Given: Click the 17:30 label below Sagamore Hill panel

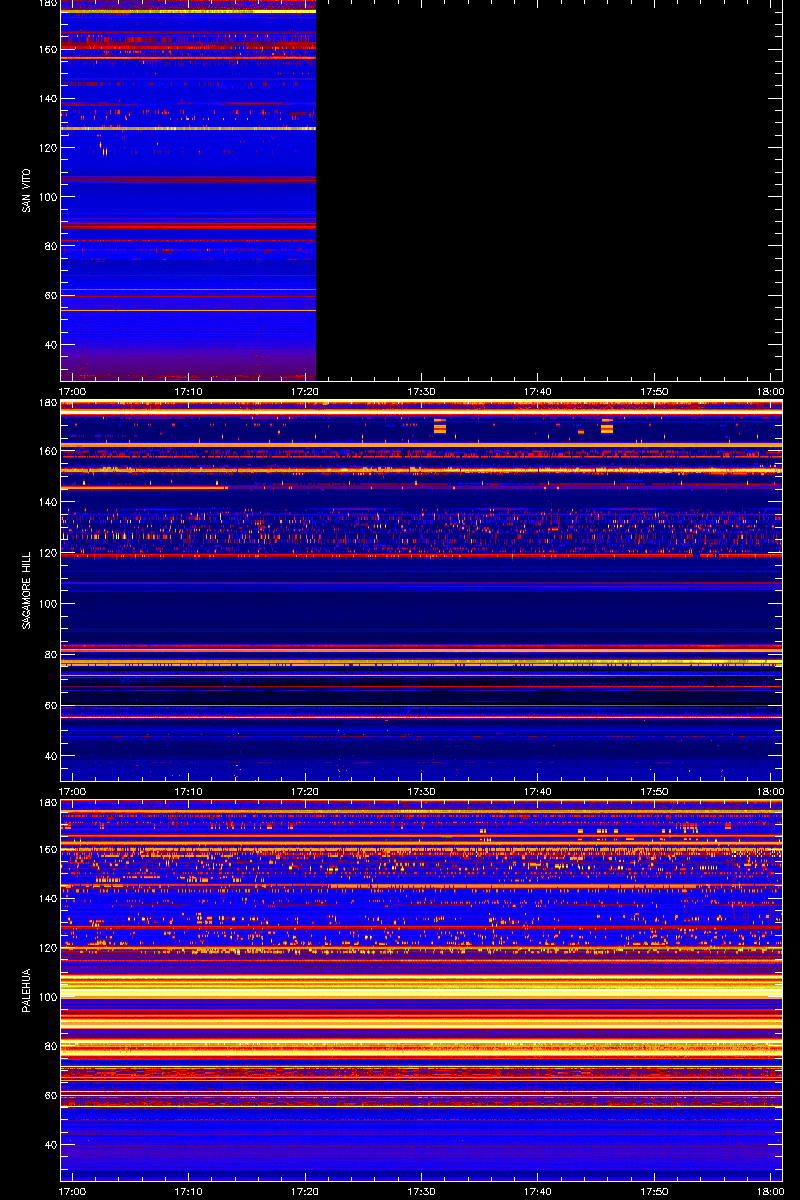Looking at the screenshot, I should click(421, 792).
